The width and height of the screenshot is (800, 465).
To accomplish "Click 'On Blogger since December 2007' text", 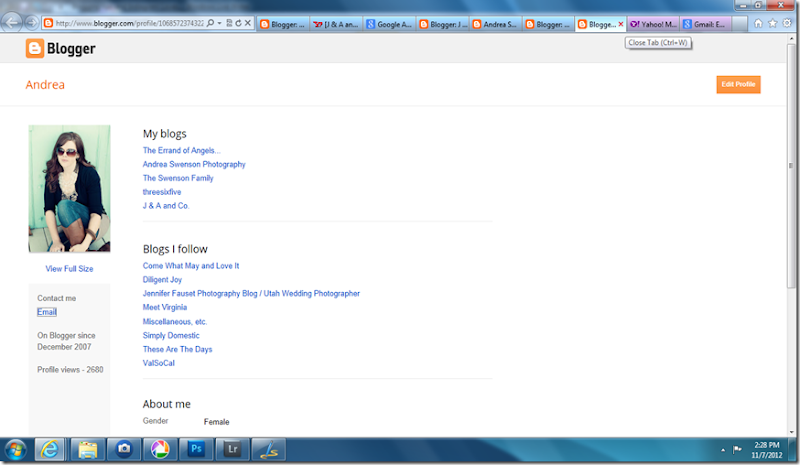I will pyautogui.click(x=66, y=340).
